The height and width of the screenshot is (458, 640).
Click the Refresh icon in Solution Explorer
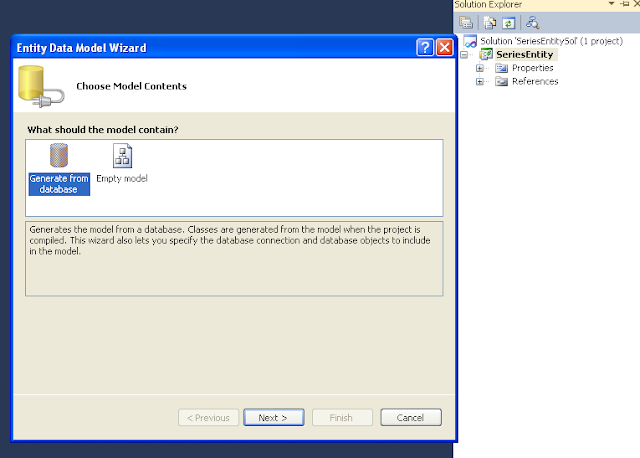[508, 23]
